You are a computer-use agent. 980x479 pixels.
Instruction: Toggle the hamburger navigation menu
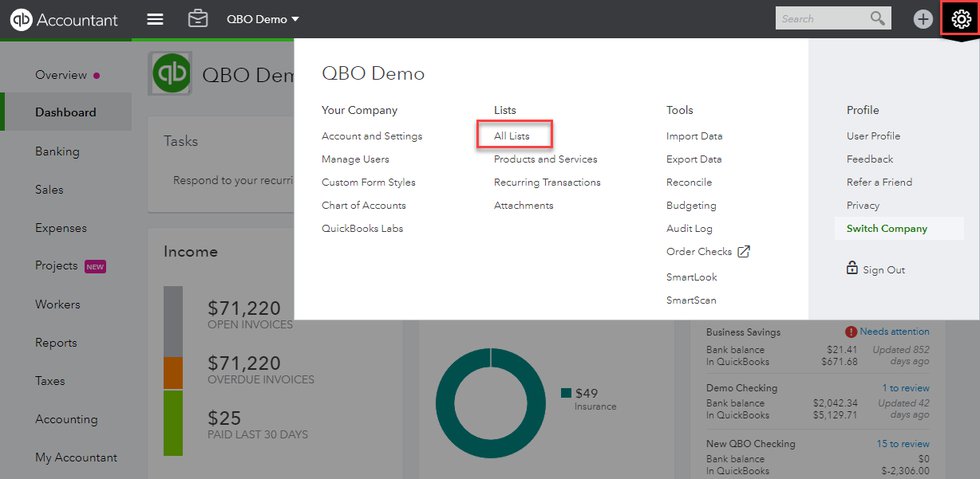pos(154,19)
